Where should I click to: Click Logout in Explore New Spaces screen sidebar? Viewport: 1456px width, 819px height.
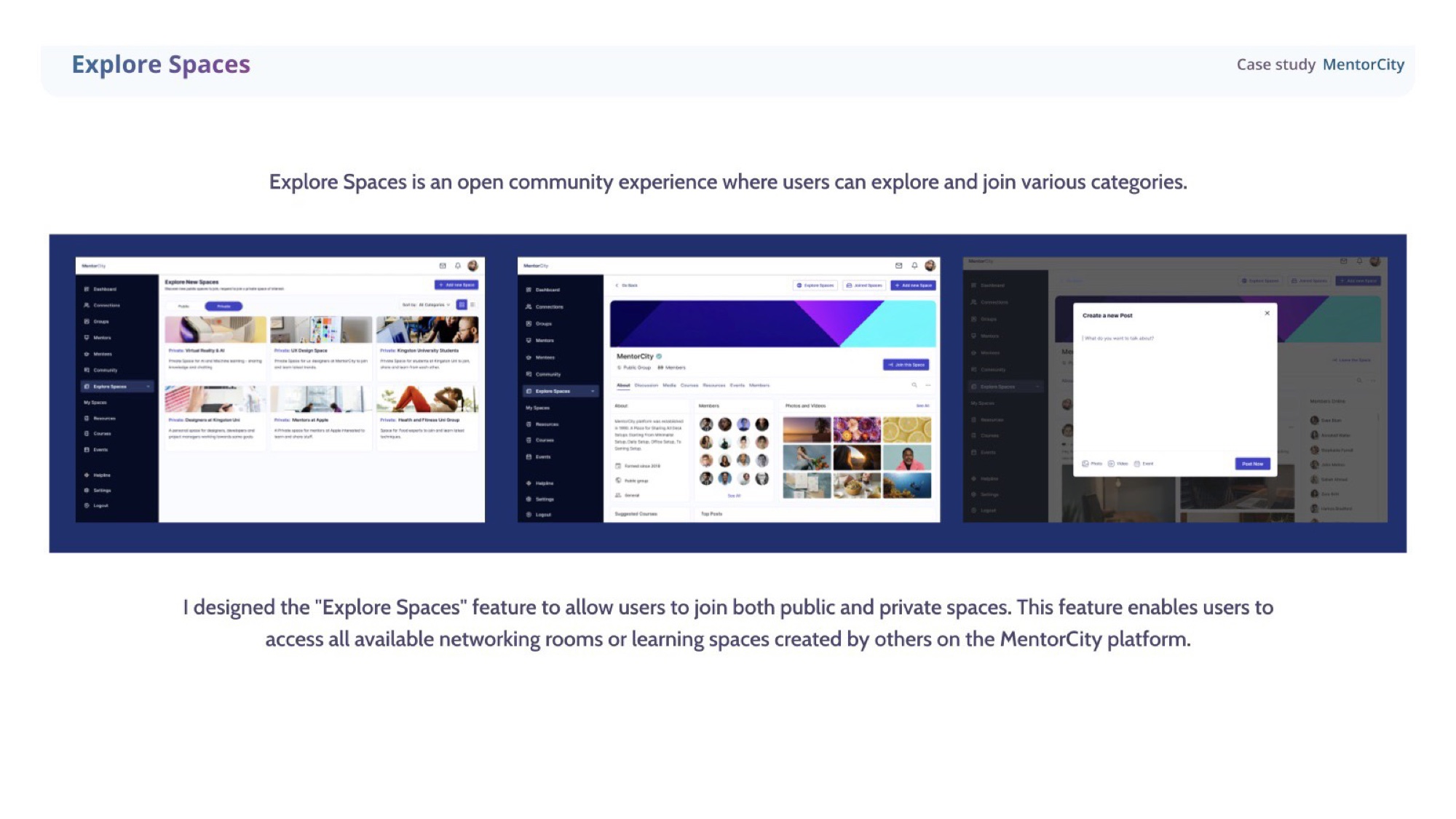click(96, 505)
